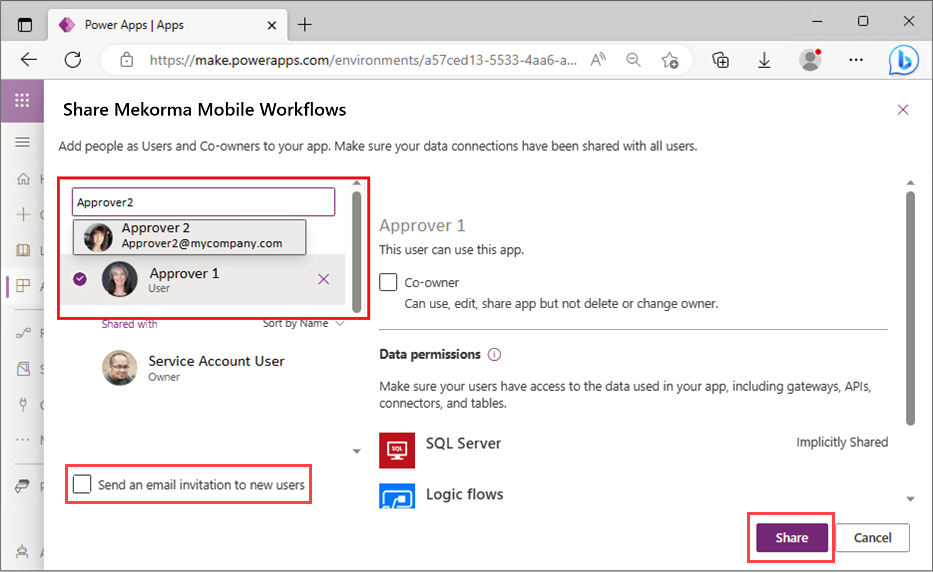The height and width of the screenshot is (573, 933).
Task: Open browser Settings and more menu
Action: (856, 60)
